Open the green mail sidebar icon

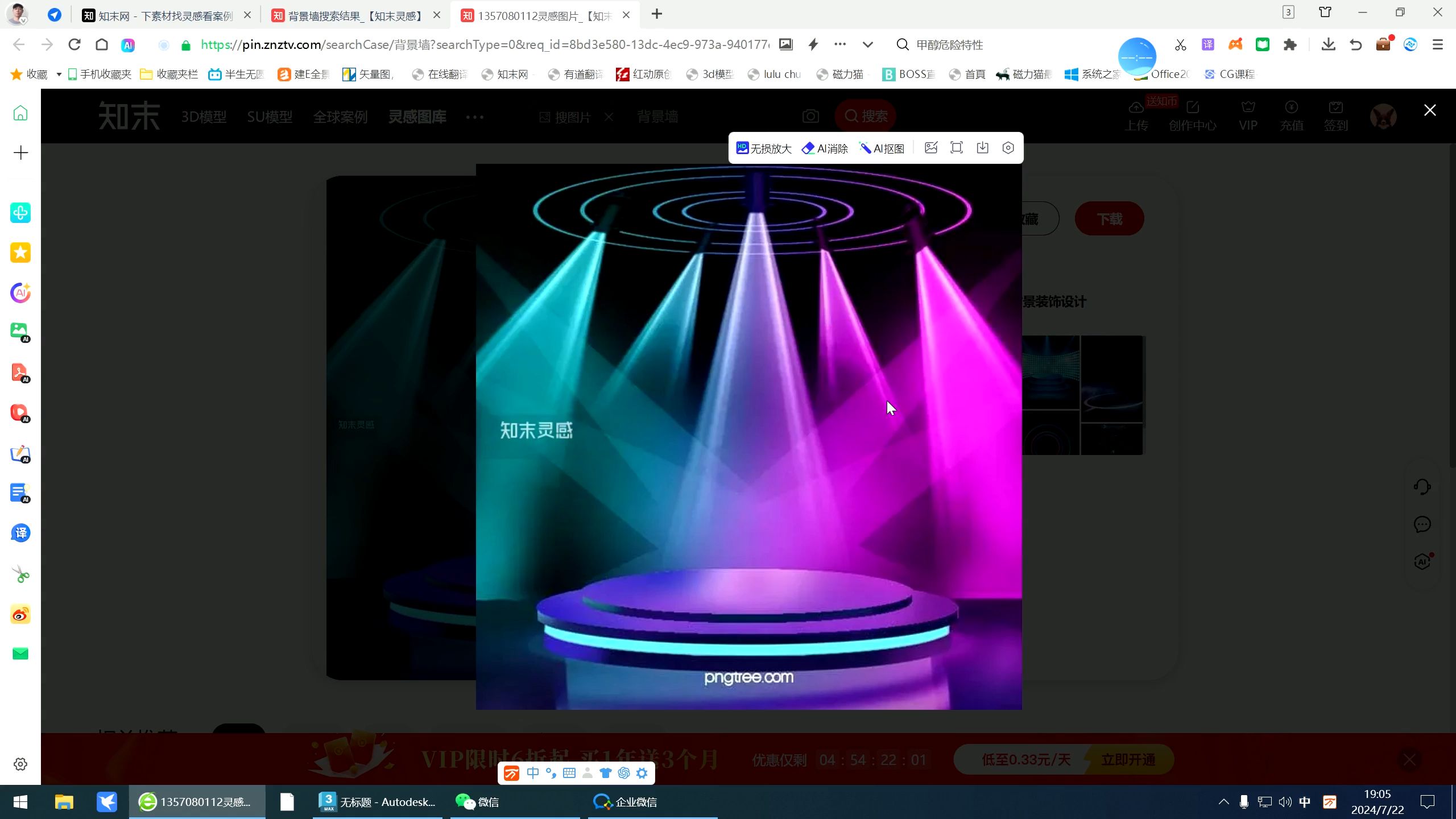20,654
